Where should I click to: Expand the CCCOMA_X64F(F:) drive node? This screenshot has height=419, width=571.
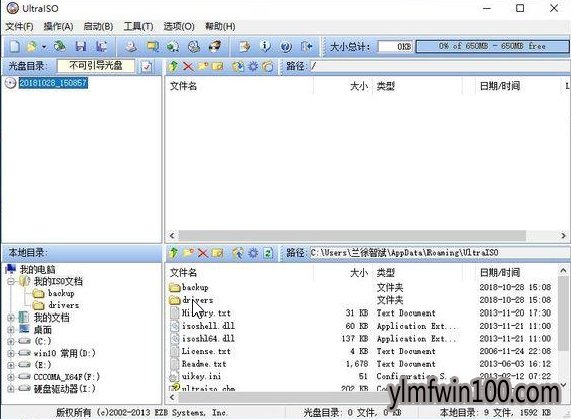click(11, 377)
